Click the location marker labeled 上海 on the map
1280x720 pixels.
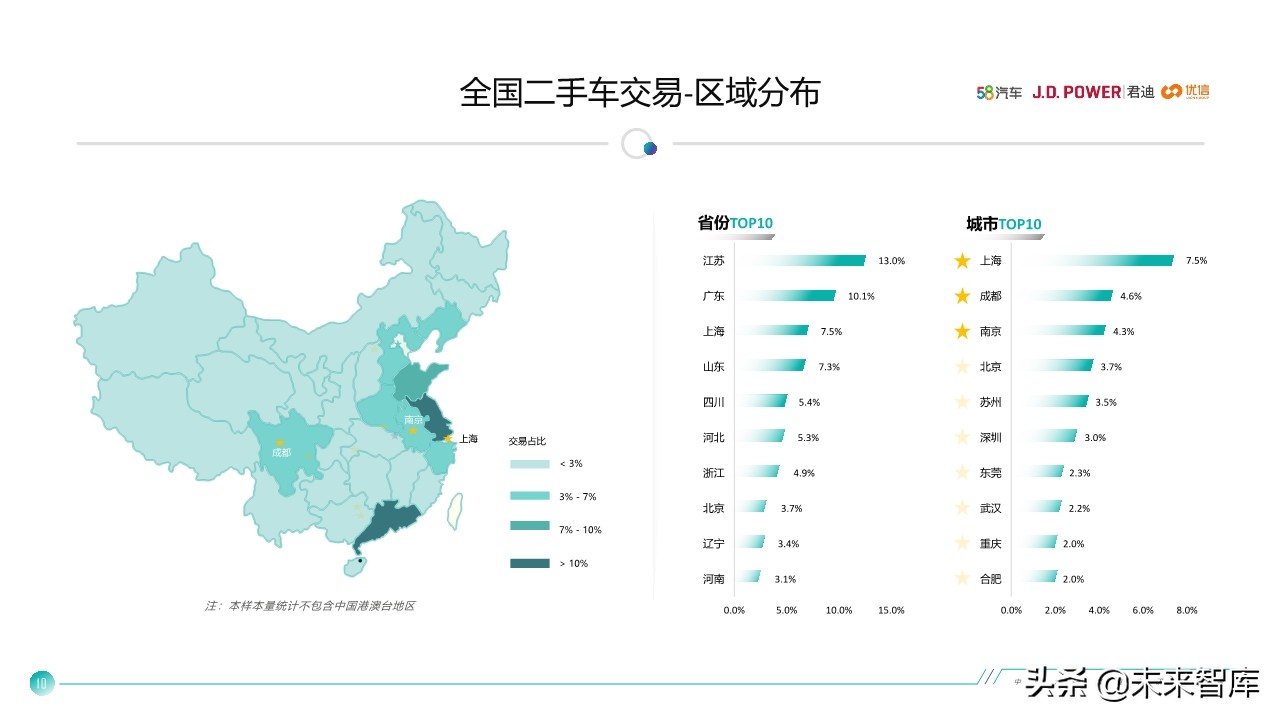pyautogui.click(x=450, y=438)
